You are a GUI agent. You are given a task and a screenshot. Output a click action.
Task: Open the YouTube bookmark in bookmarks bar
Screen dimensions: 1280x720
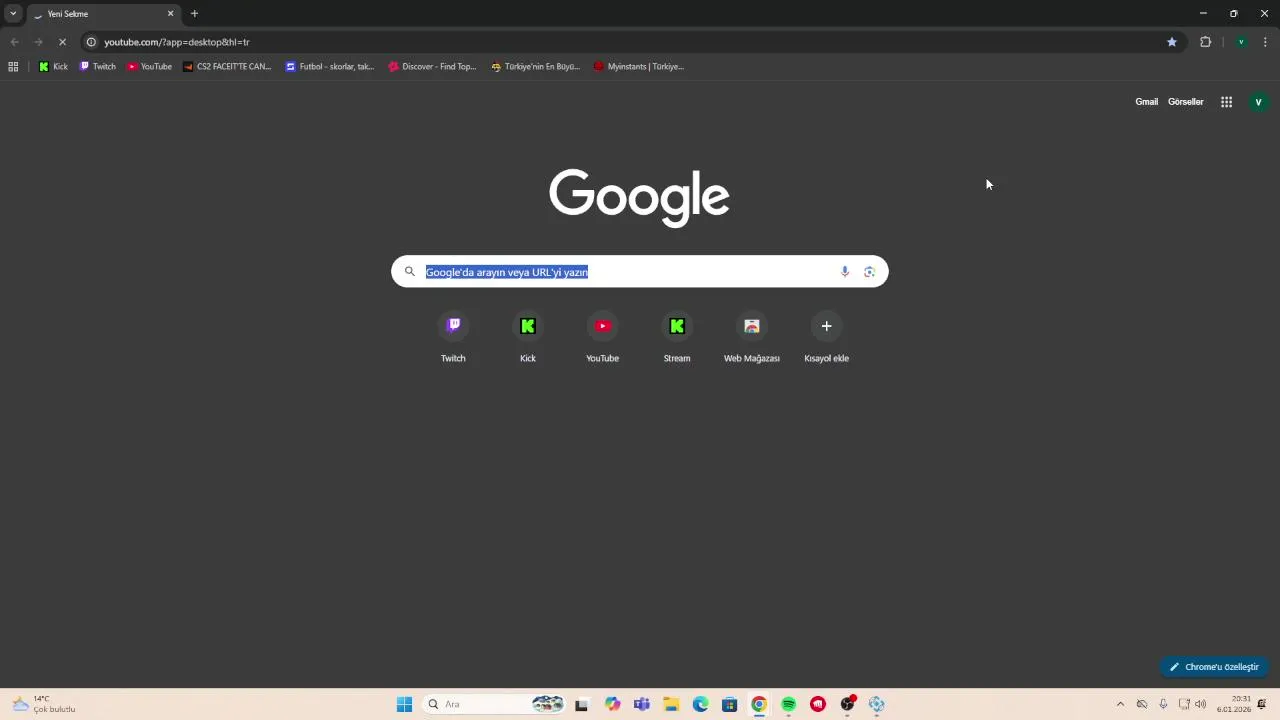150,67
